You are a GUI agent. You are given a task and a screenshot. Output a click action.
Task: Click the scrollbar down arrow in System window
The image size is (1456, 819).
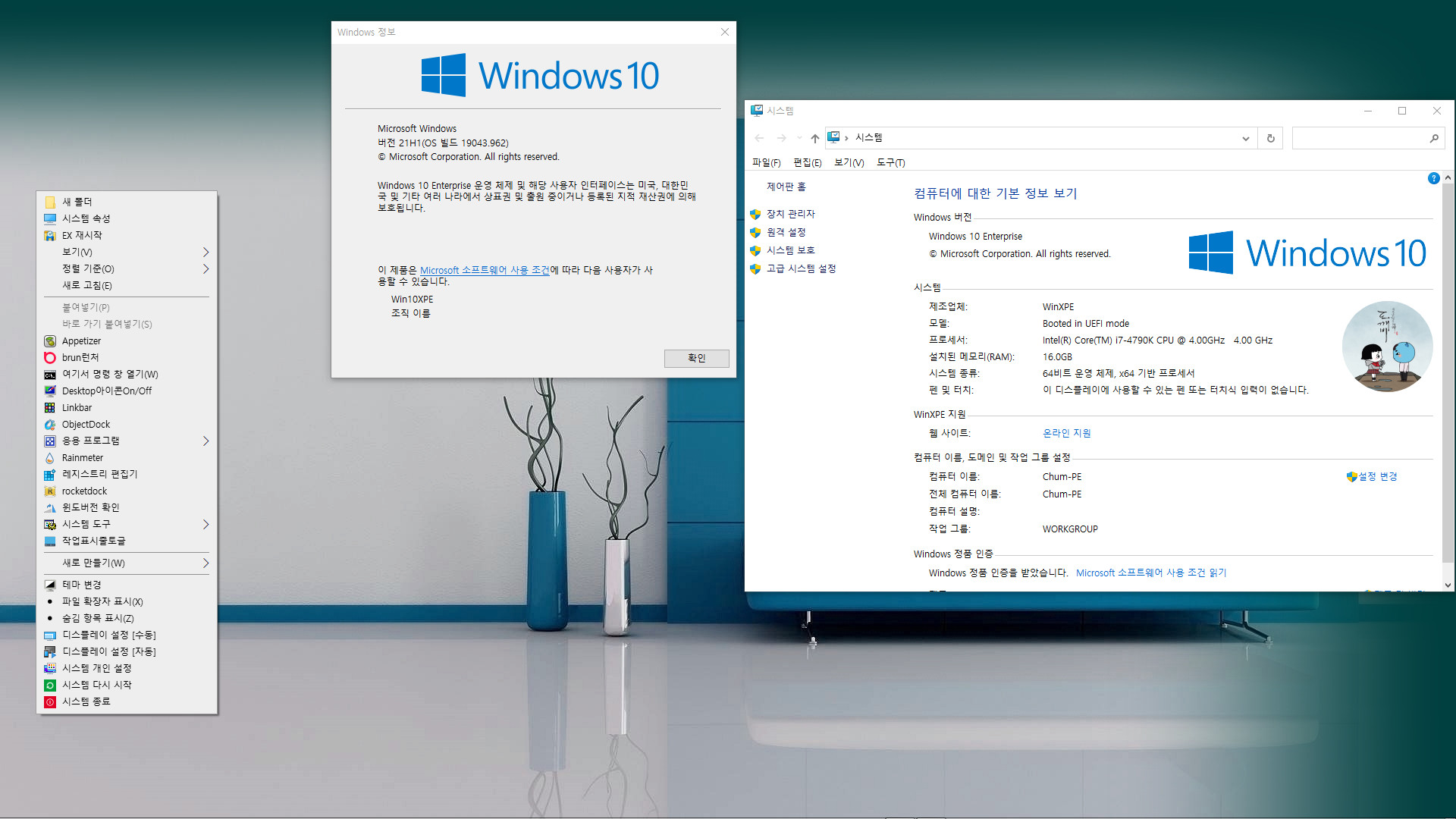point(1448,585)
